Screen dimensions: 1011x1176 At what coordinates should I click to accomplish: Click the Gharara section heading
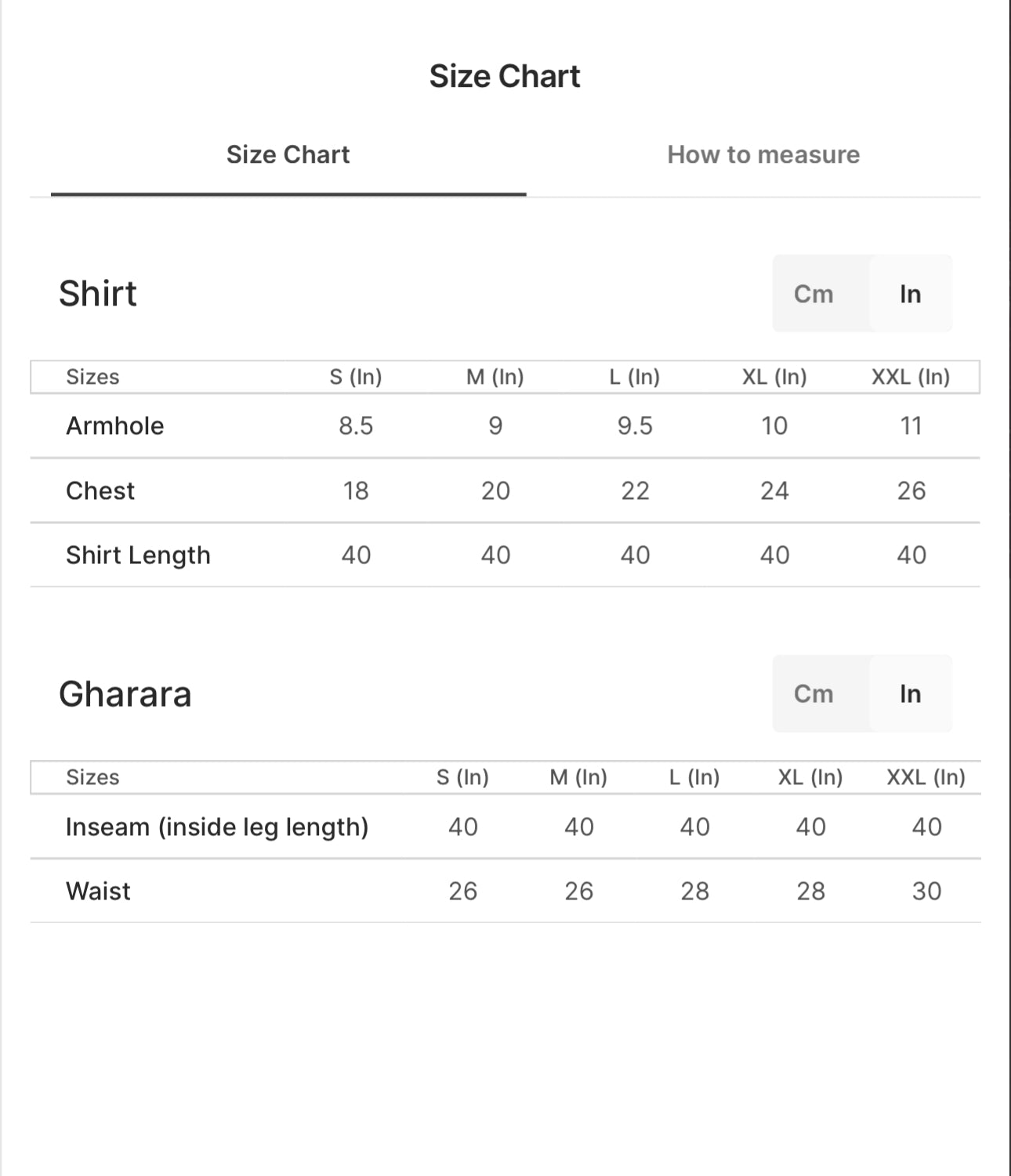click(x=125, y=694)
